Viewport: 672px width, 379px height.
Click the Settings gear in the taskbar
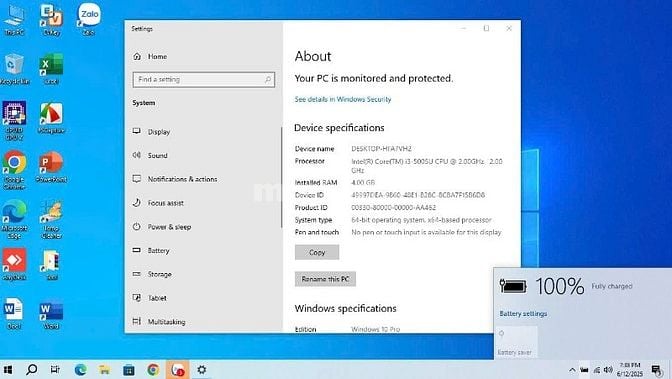(202, 370)
